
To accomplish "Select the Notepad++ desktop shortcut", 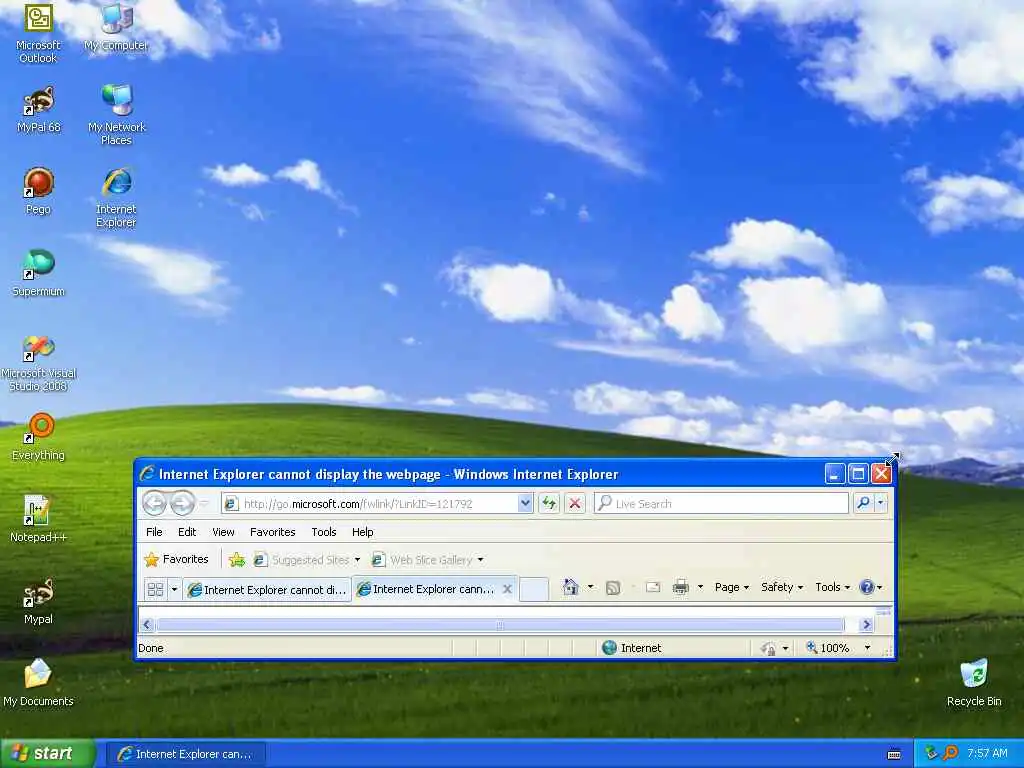I will [38, 519].
